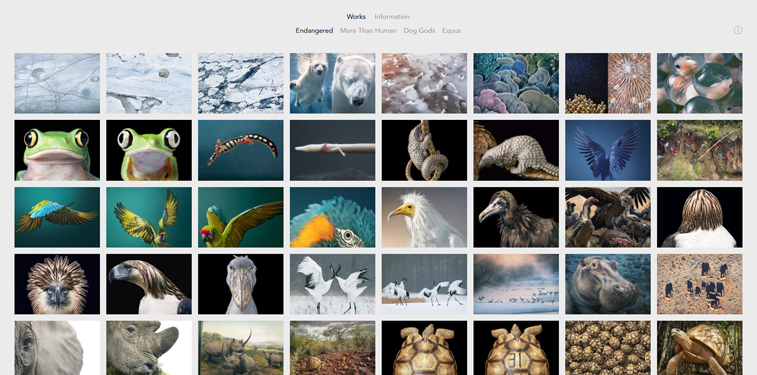Open the snowy ice with seal photo
Viewport: 757px width, 375px height.
tap(149, 83)
